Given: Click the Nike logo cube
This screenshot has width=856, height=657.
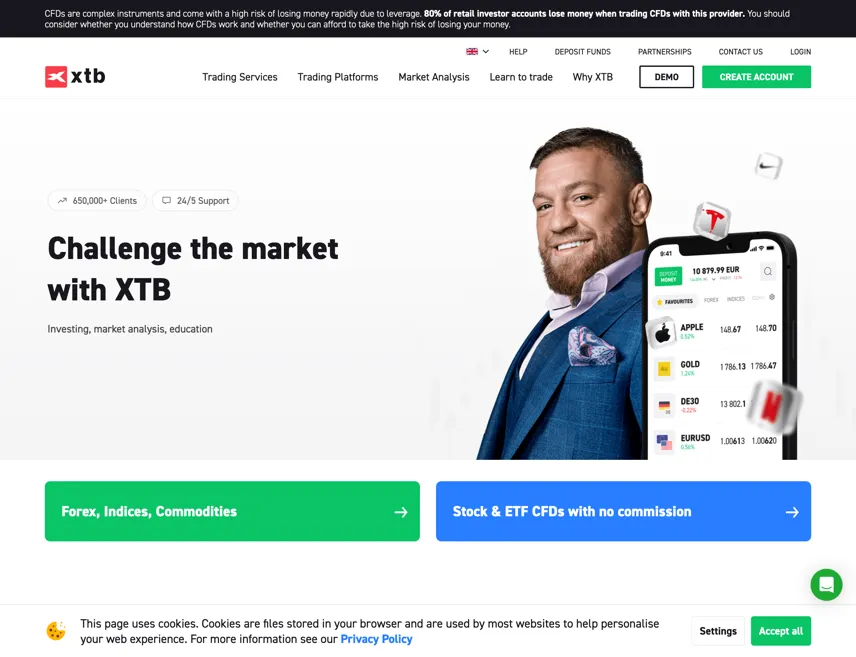Looking at the screenshot, I should (769, 165).
